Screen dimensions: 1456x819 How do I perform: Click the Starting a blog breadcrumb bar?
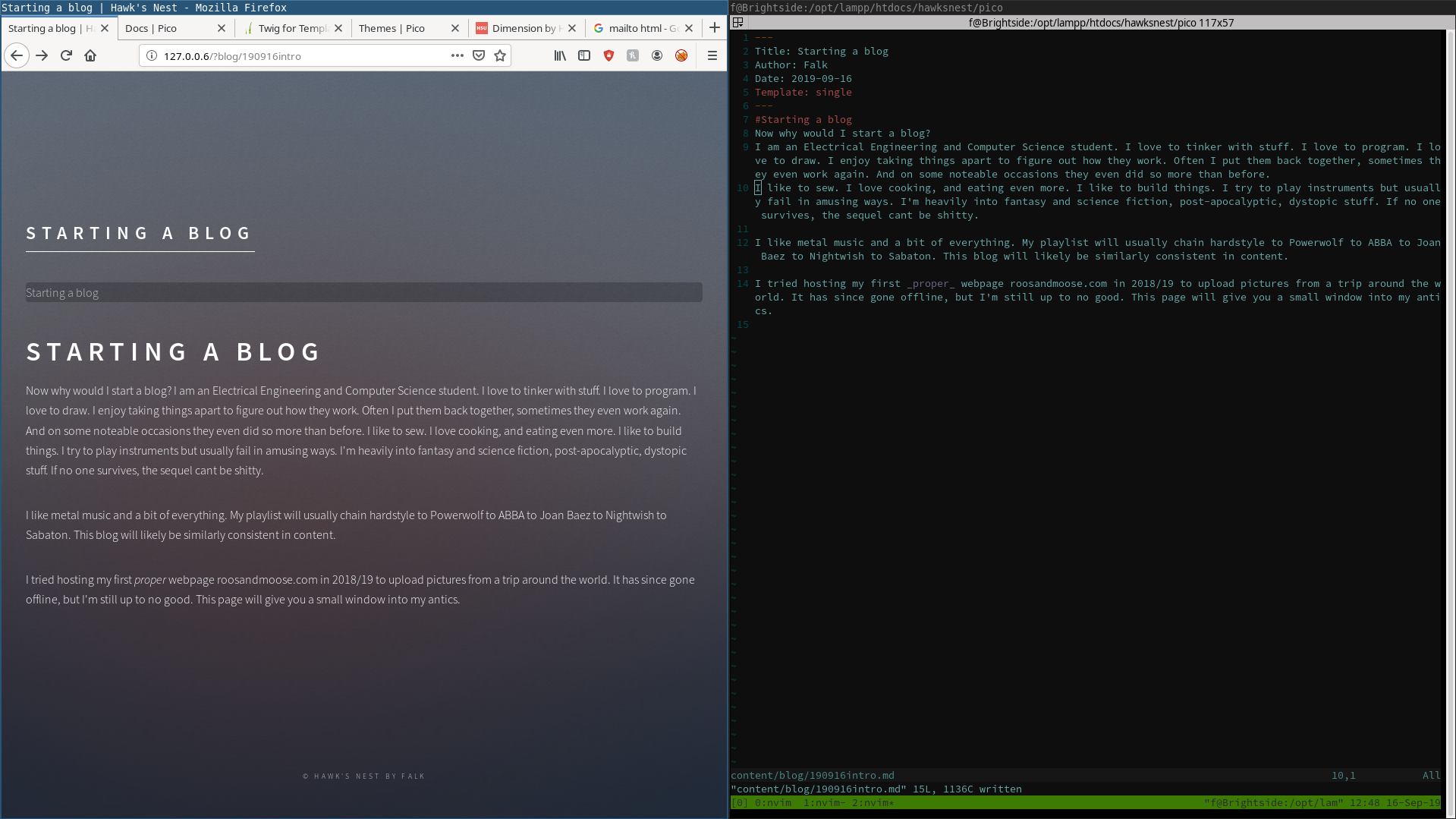coord(363,292)
